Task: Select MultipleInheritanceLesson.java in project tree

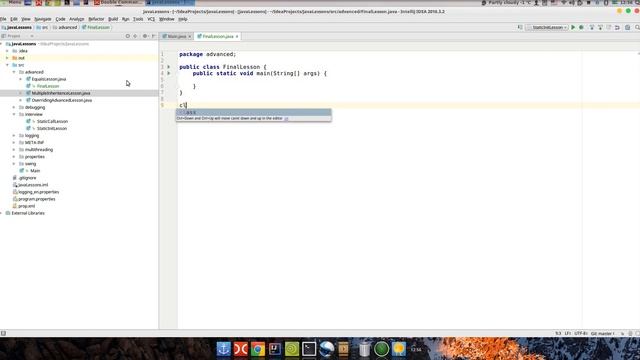Action: [61, 93]
